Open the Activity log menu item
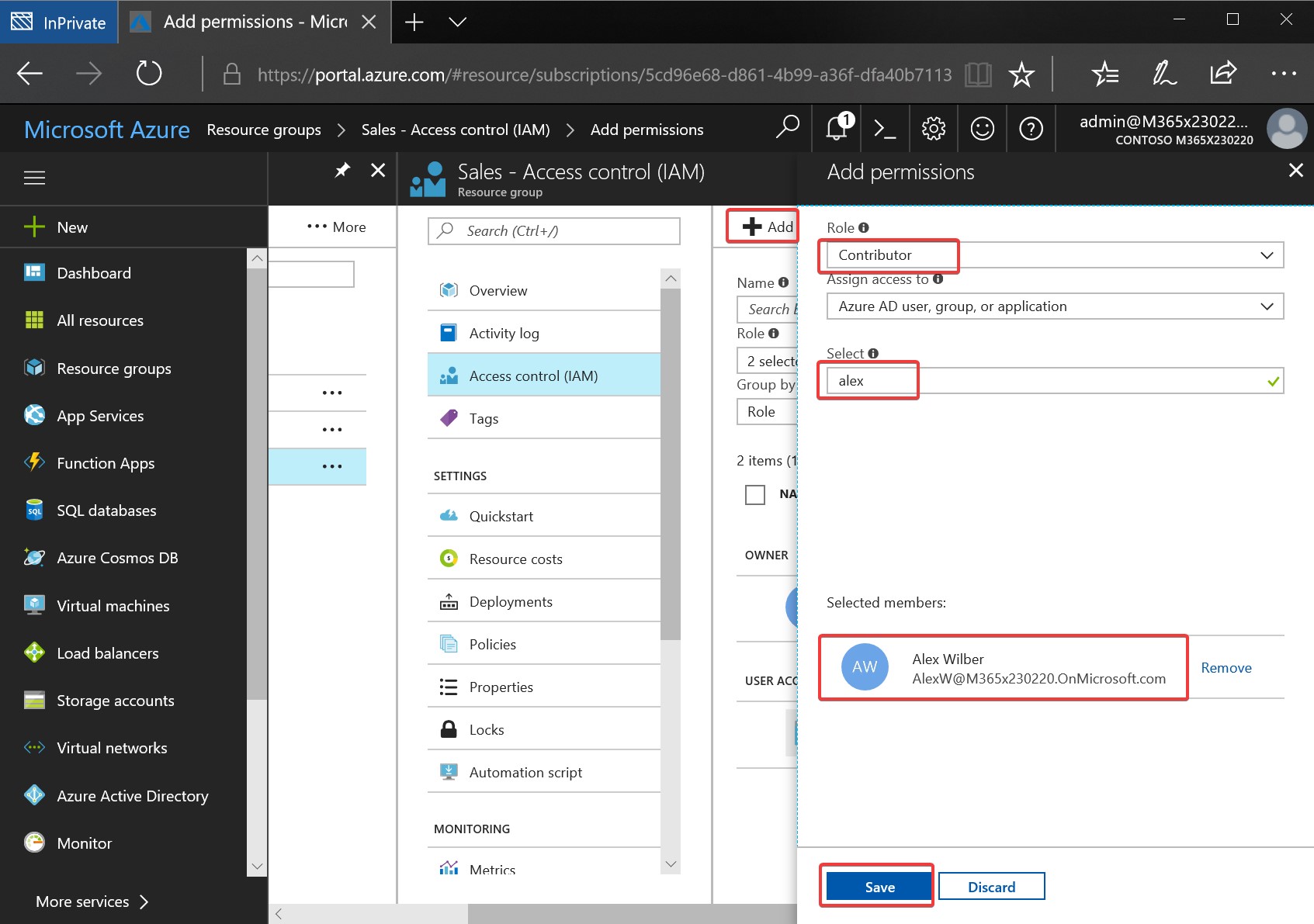 (x=543, y=333)
